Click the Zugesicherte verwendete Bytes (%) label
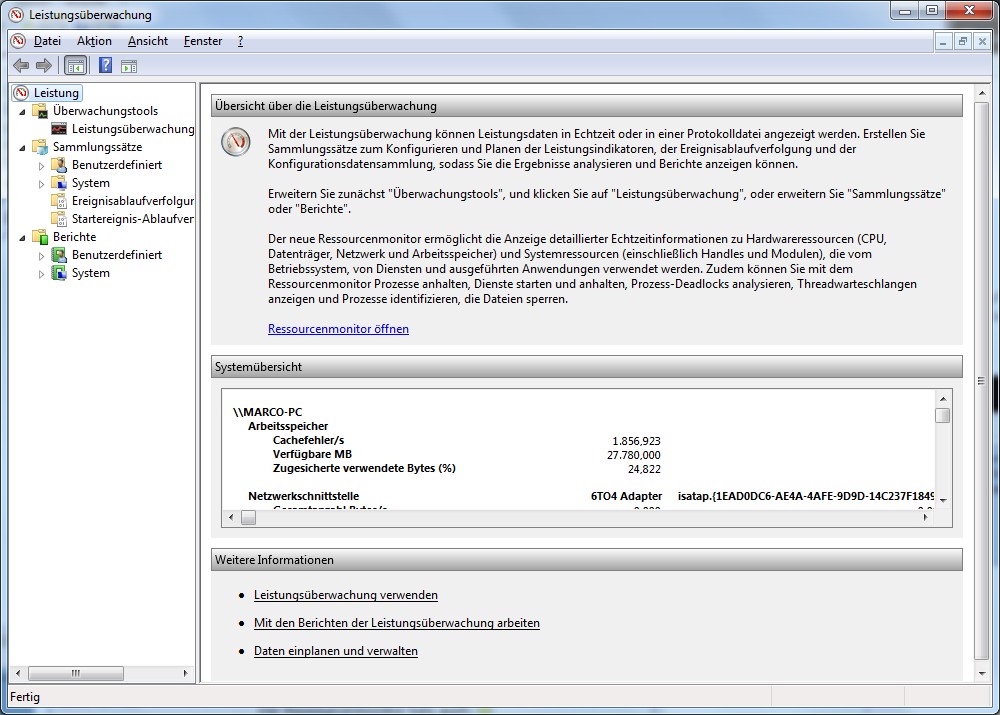This screenshot has width=1000, height=715. tap(364, 468)
